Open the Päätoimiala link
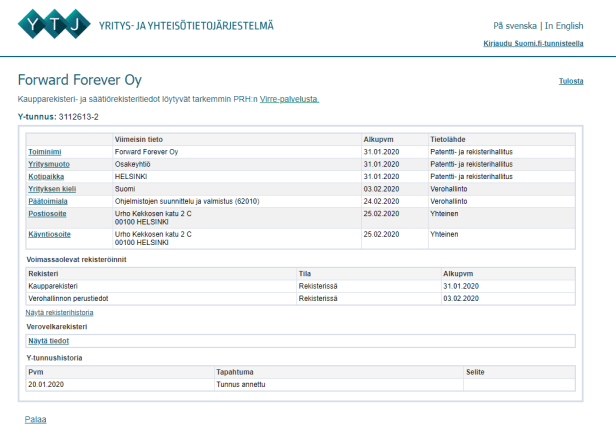Viewport: 616px width, 447px height. (x=48, y=201)
